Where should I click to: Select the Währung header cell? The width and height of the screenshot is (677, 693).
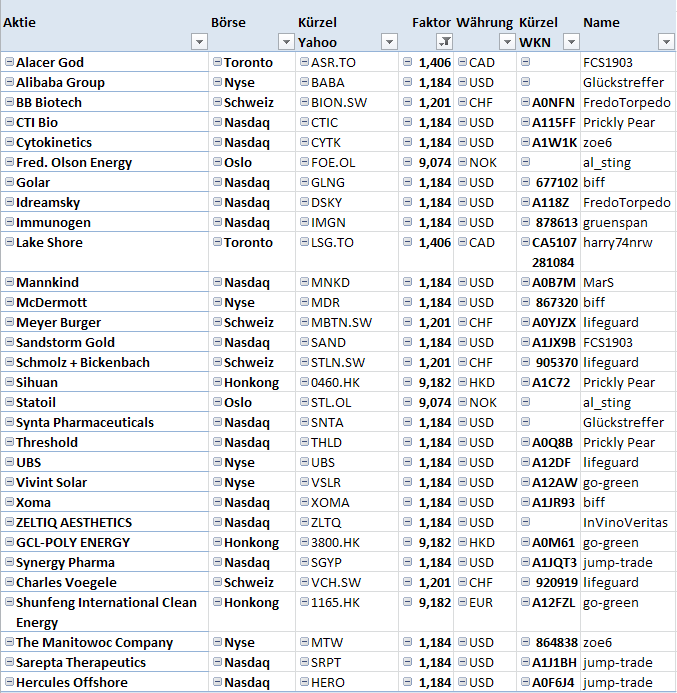click(x=484, y=22)
